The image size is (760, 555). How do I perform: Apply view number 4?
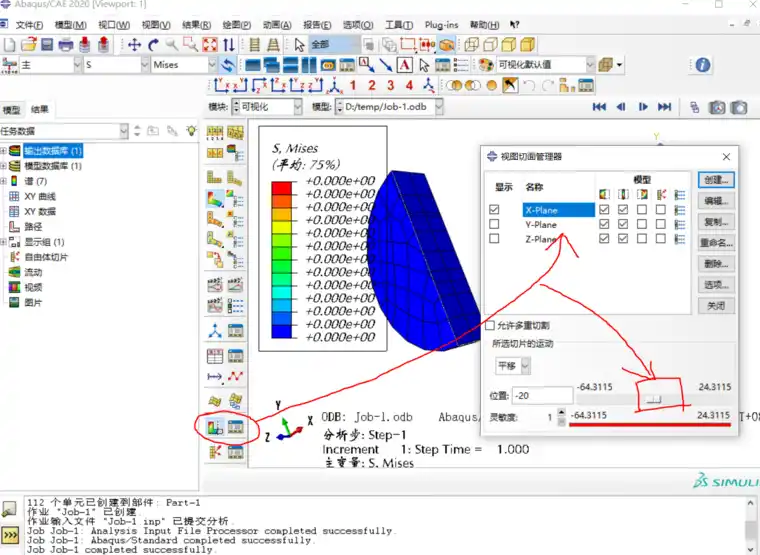pos(410,85)
